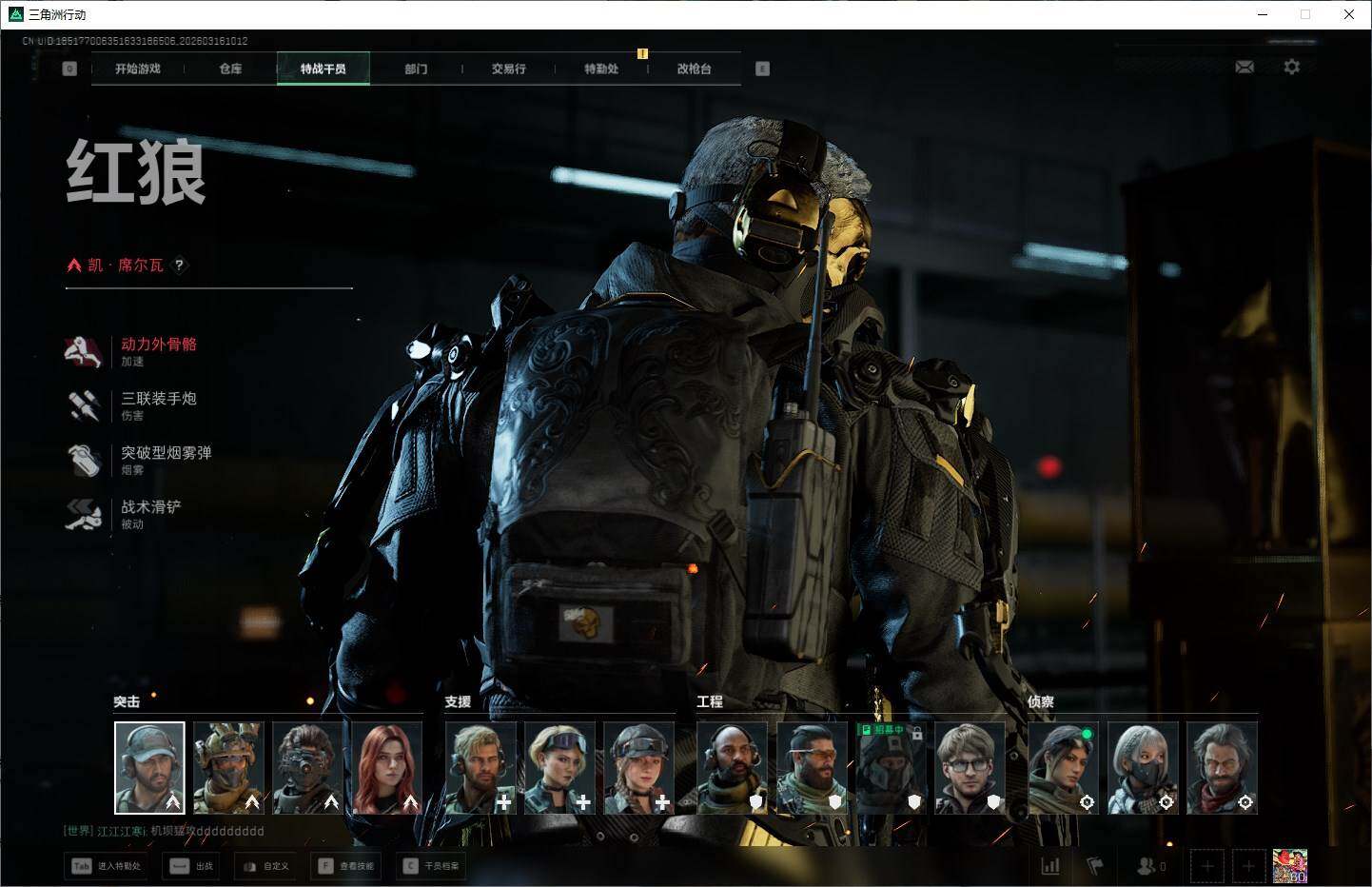Image resolution: width=1372 pixels, height=887 pixels.
Task: Select the 特战干员 tab
Action: coord(323,69)
